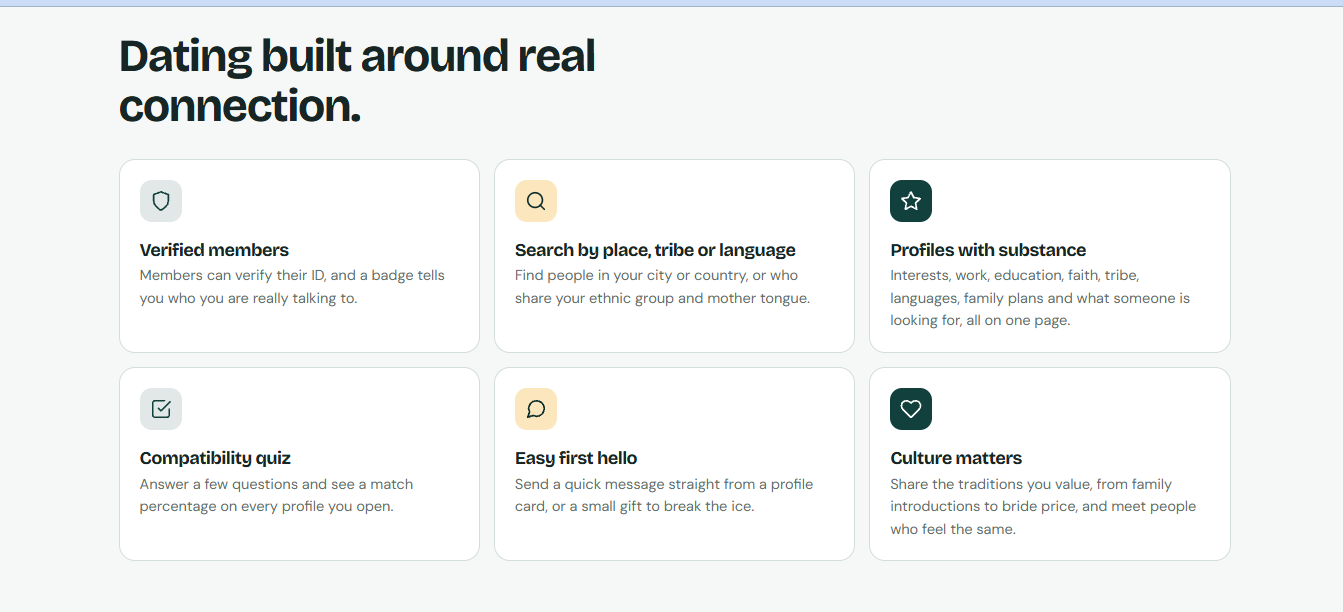Click the star icon for Profiles with substance
The image size is (1343, 612).
point(911,201)
